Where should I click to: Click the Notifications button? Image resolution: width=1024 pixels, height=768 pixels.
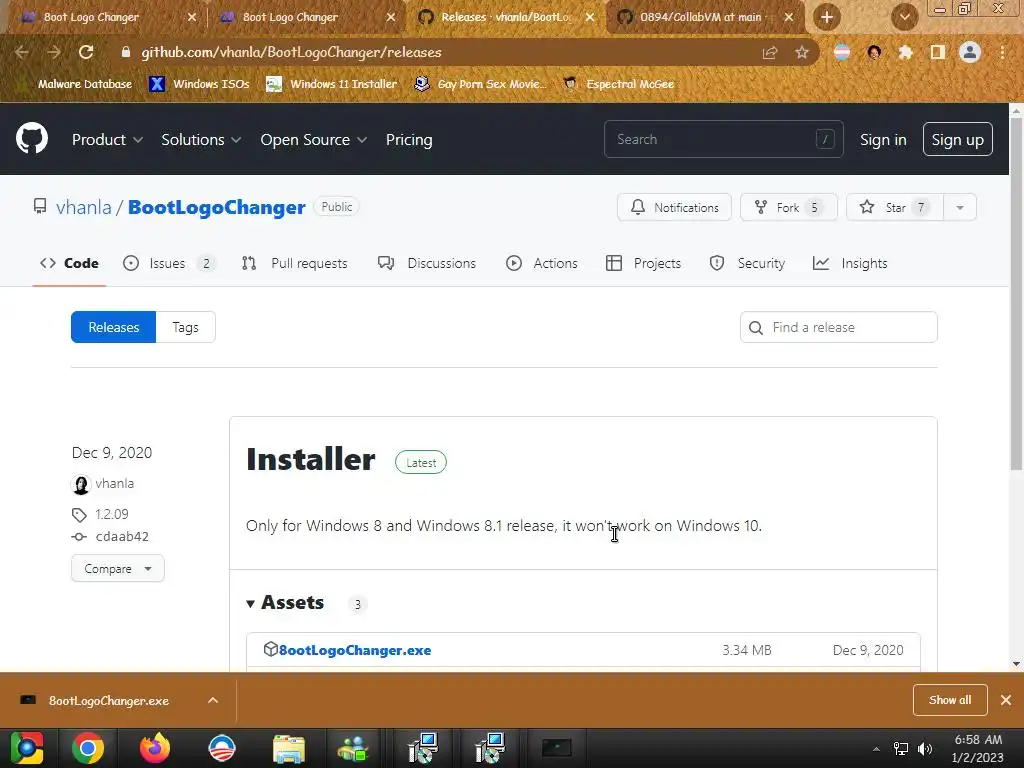tap(674, 208)
